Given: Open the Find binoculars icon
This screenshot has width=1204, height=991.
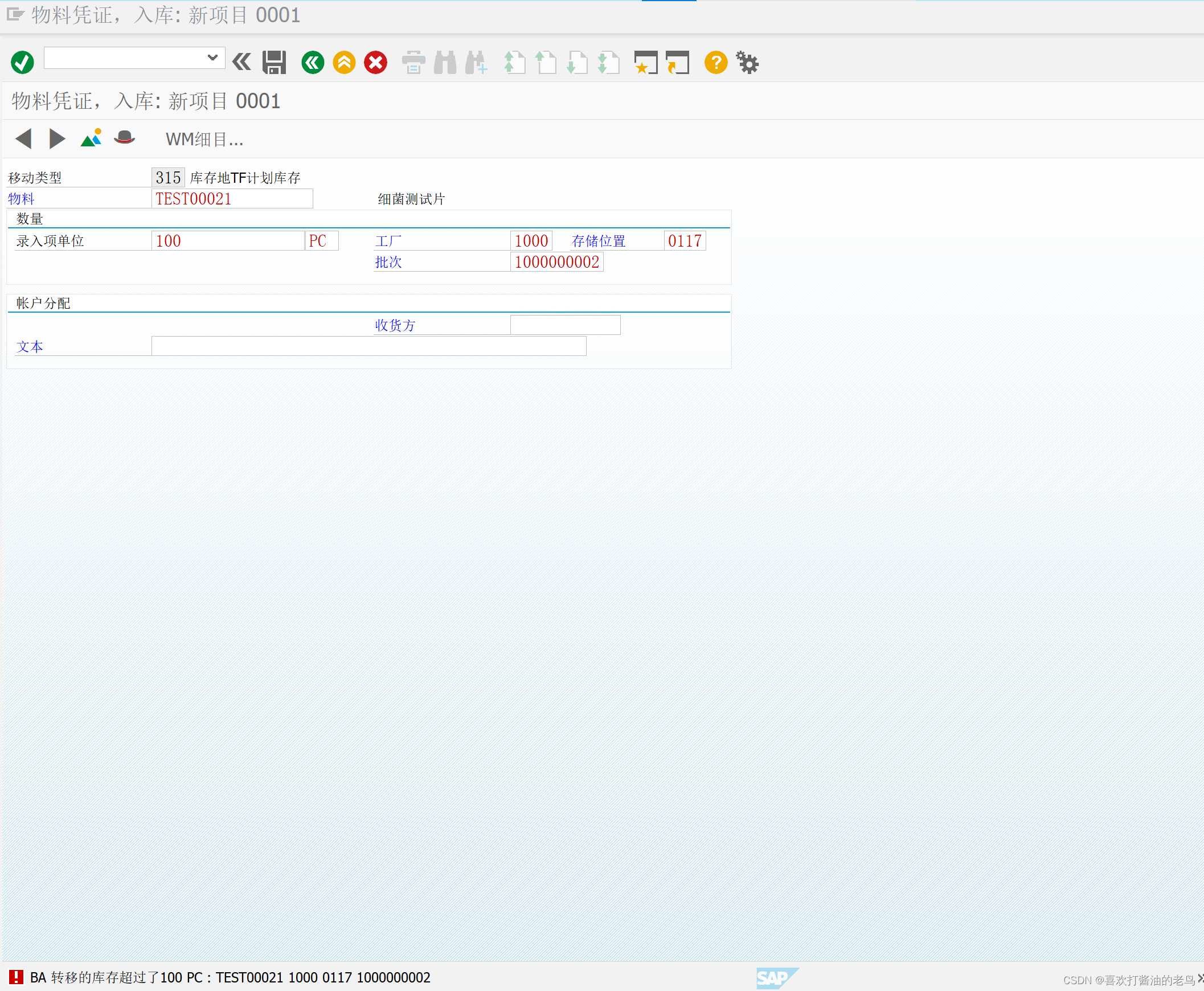Looking at the screenshot, I should tap(445, 62).
